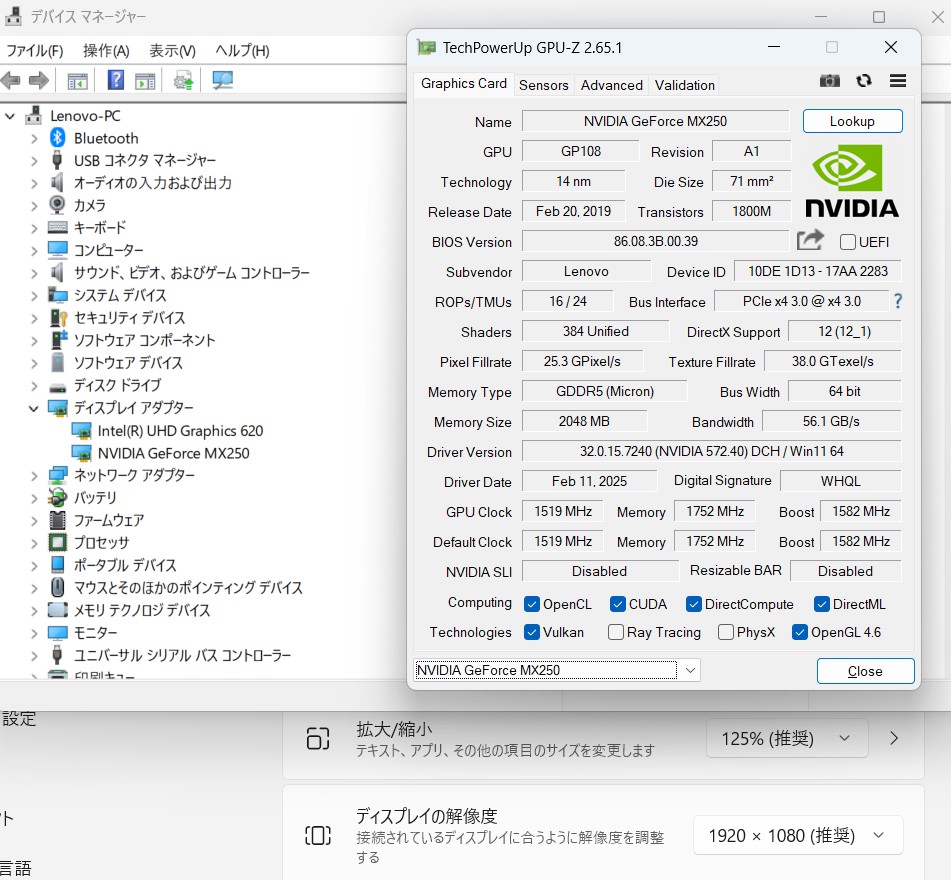Open the 表示(V) menu
This screenshot has width=951, height=880.
pos(173,50)
